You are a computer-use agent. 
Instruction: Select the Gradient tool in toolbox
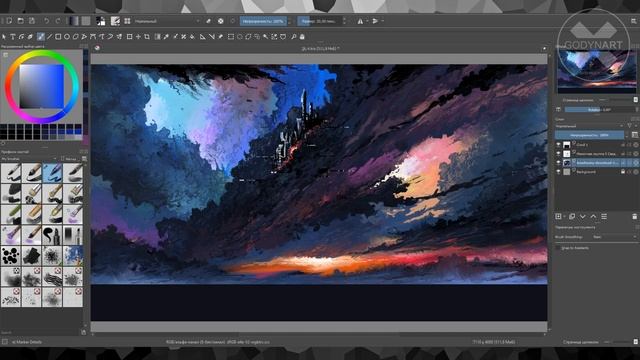158,37
